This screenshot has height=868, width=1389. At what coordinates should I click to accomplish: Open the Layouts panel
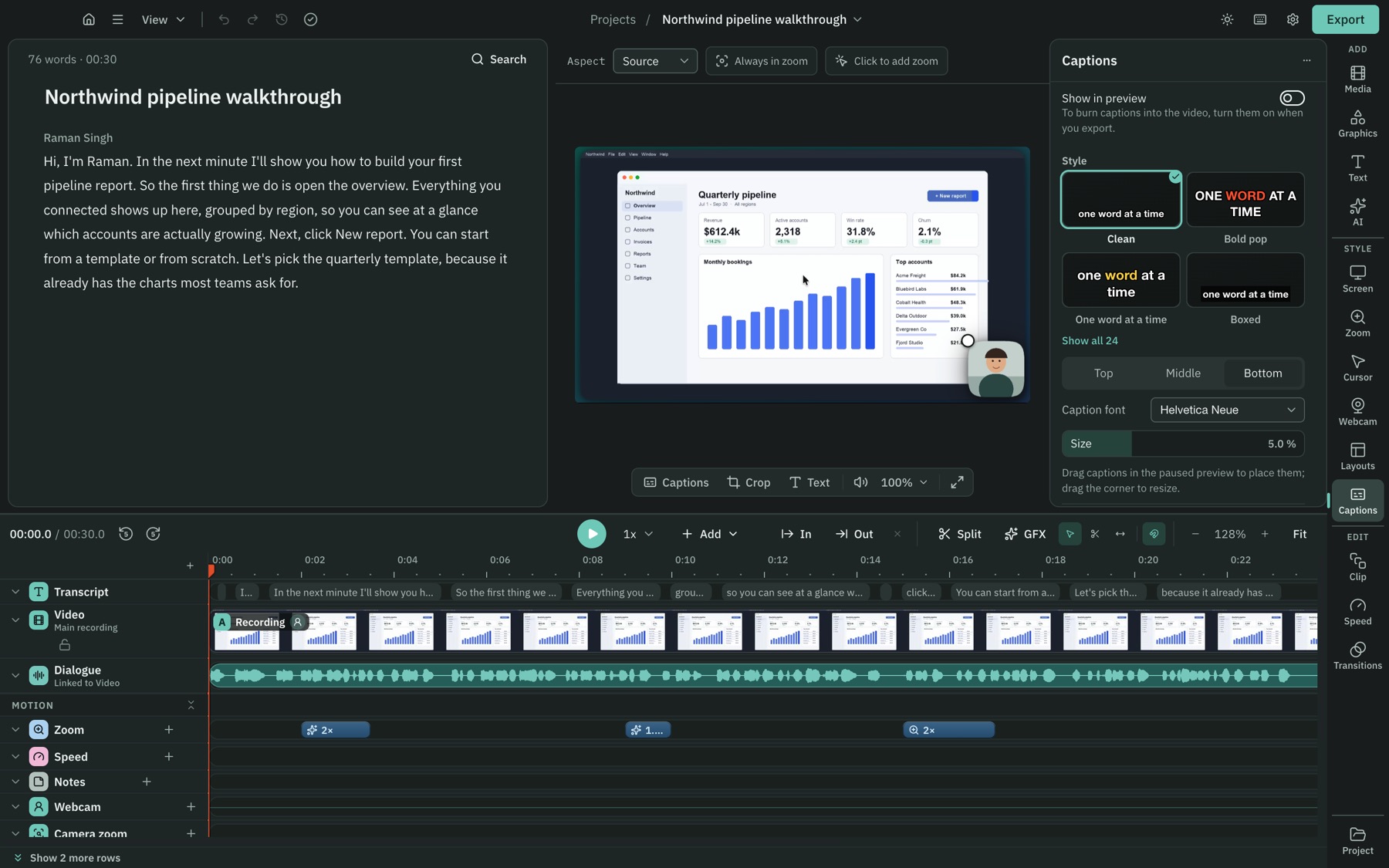[1357, 456]
